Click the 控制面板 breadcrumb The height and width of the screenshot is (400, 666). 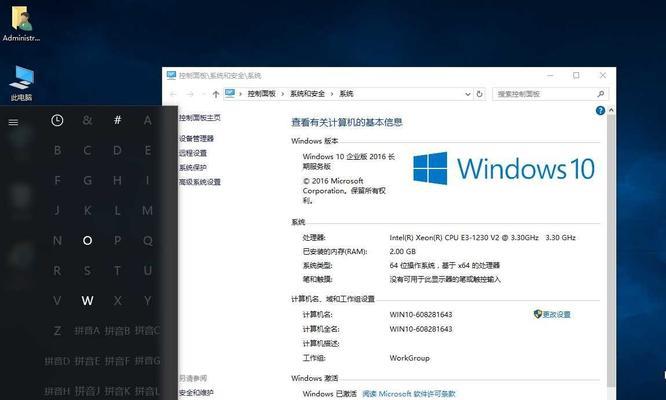pos(262,94)
